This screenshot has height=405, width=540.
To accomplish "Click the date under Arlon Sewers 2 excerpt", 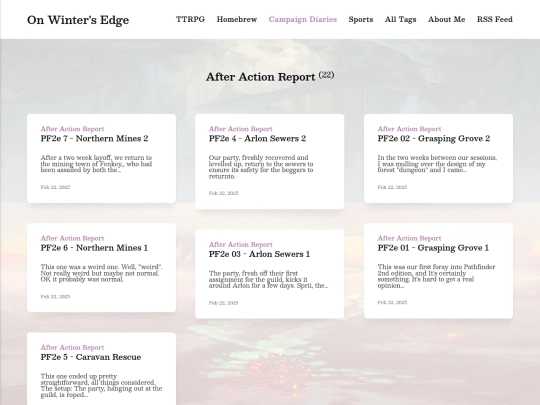I will (223, 193).
